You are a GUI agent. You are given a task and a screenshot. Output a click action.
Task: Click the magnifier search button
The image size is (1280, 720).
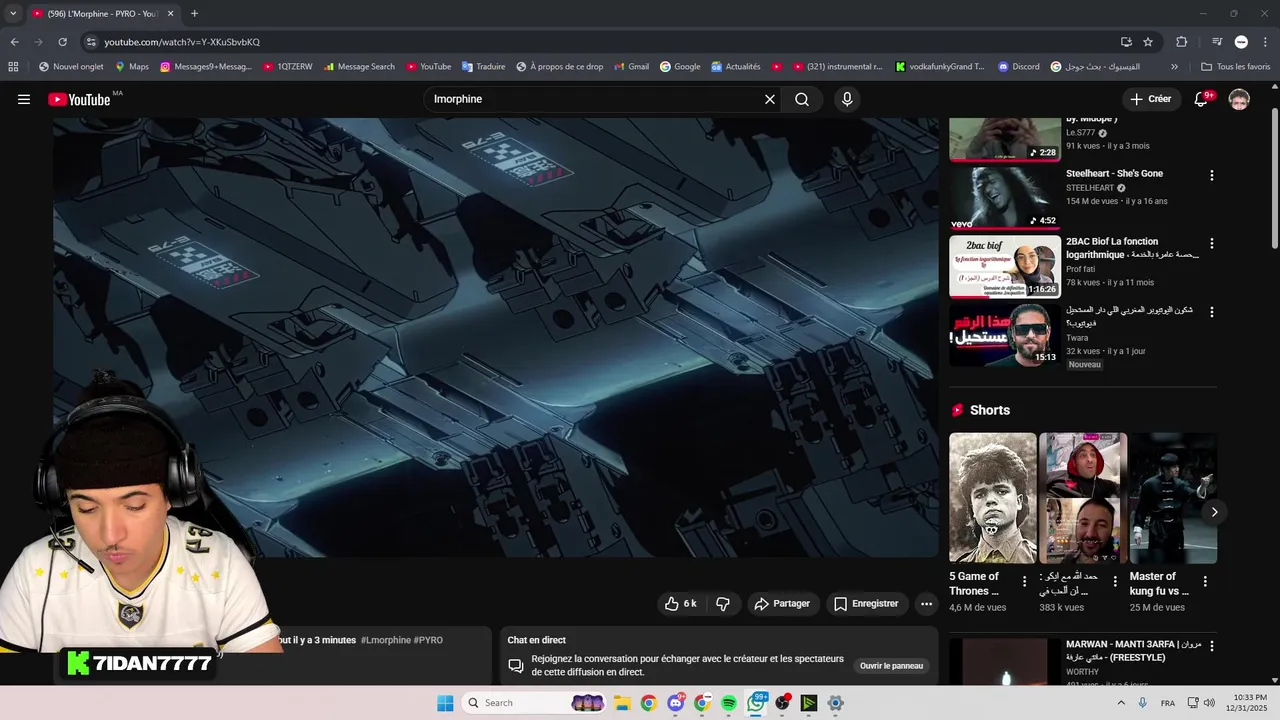coord(802,99)
